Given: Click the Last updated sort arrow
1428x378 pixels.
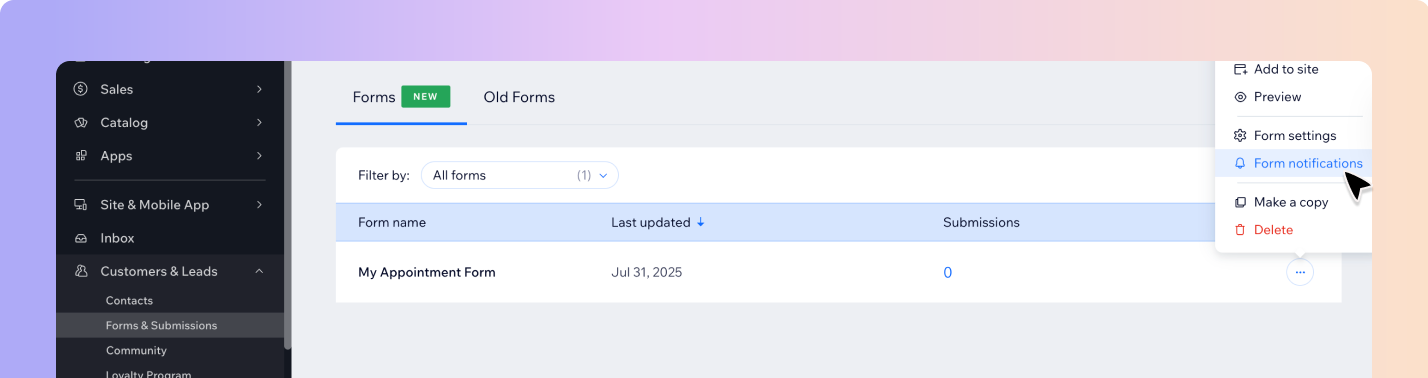Looking at the screenshot, I should pos(700,222).
